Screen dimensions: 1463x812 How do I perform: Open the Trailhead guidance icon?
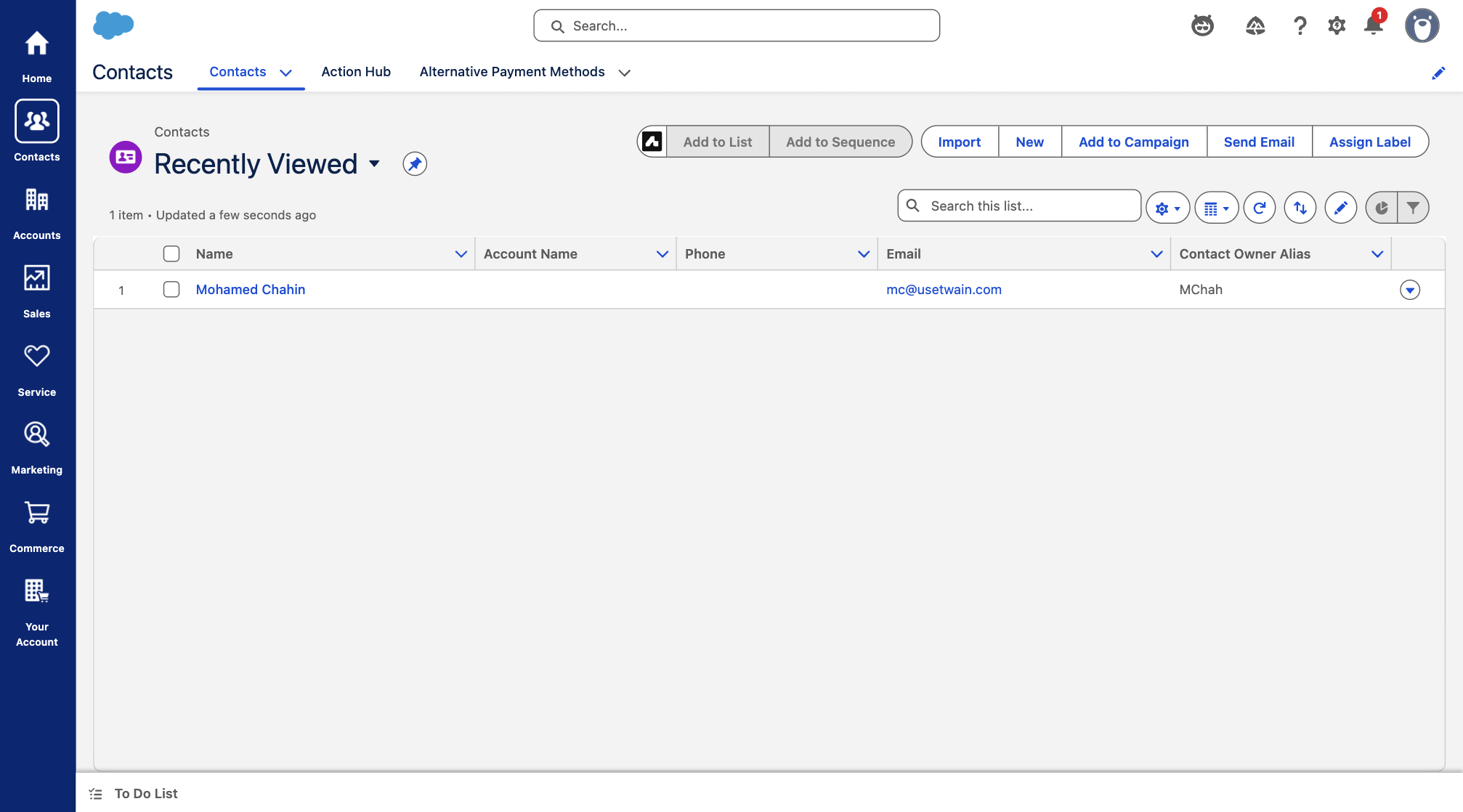[1255, 26]
